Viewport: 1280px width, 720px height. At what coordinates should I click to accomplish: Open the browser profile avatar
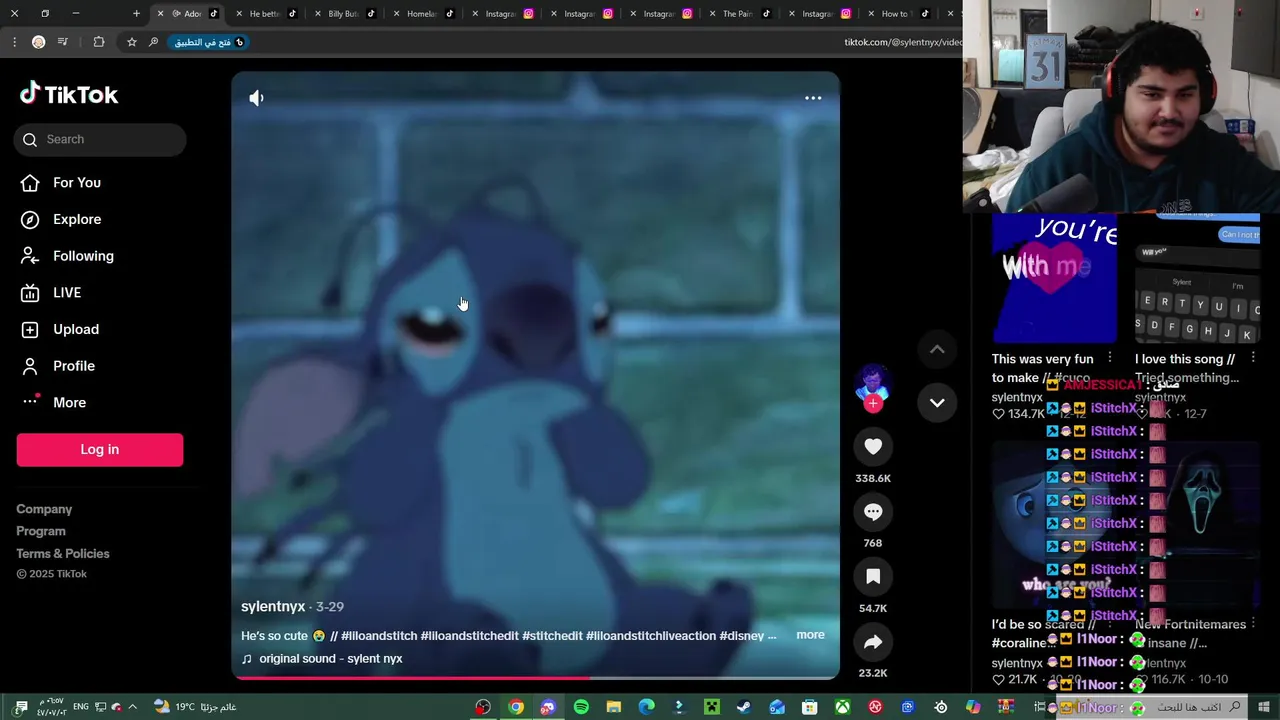[38, 42]
